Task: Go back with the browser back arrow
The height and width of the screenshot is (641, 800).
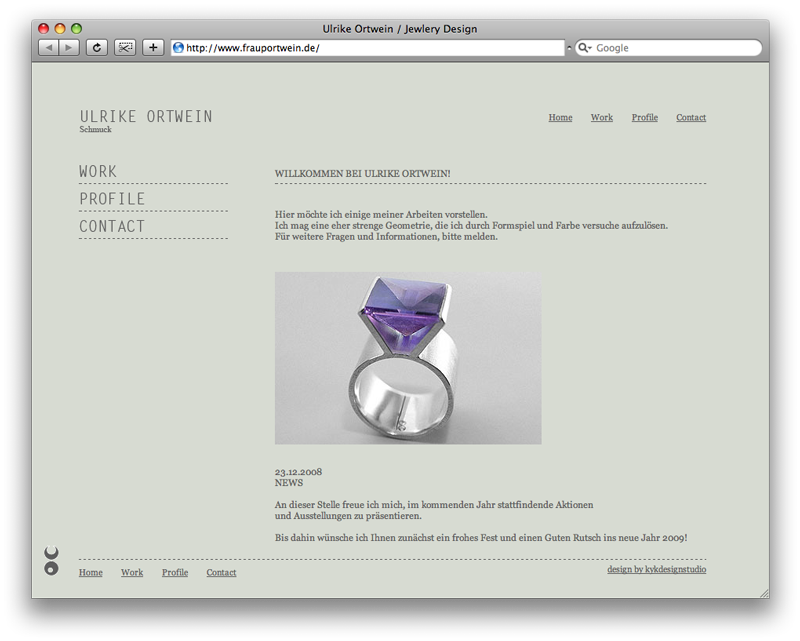Action: [x=49, y=47]
